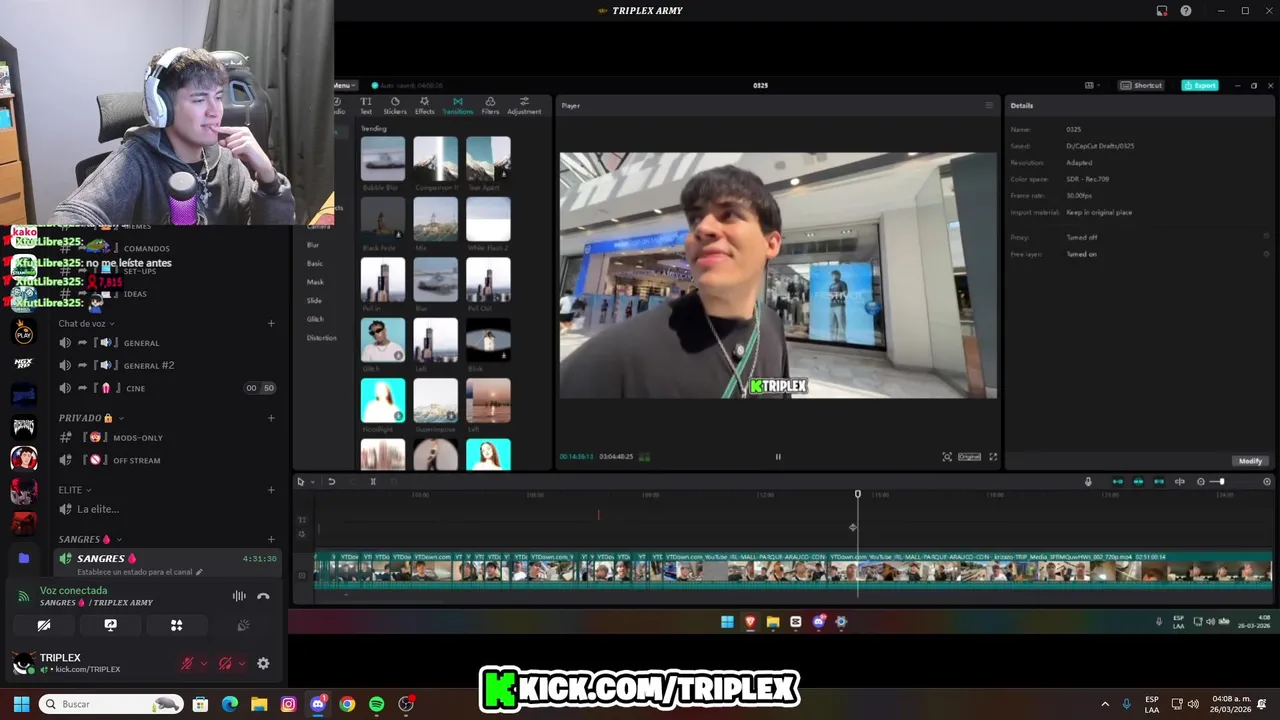Disconnect from the Discord voice call
The width and height of the screenshot is (1280, 720).
click(263, 596)
